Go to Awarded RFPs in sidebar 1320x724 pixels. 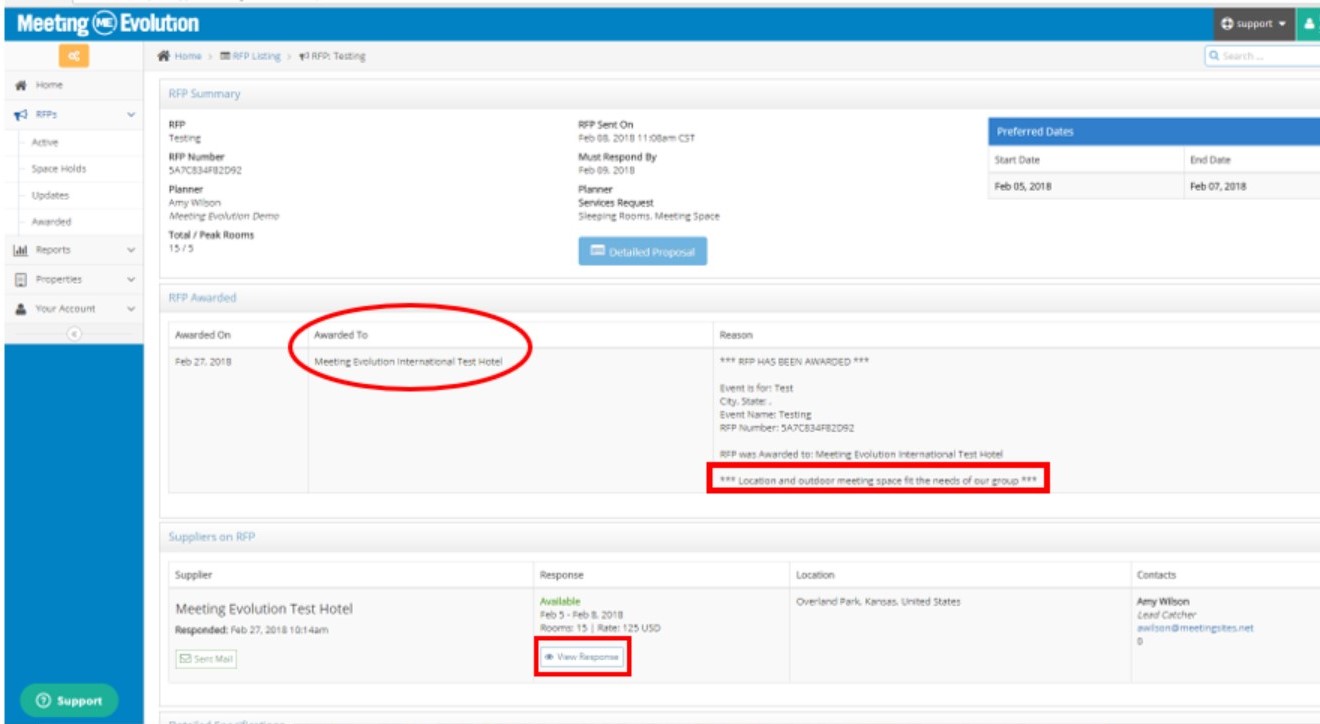coord(51,222)
